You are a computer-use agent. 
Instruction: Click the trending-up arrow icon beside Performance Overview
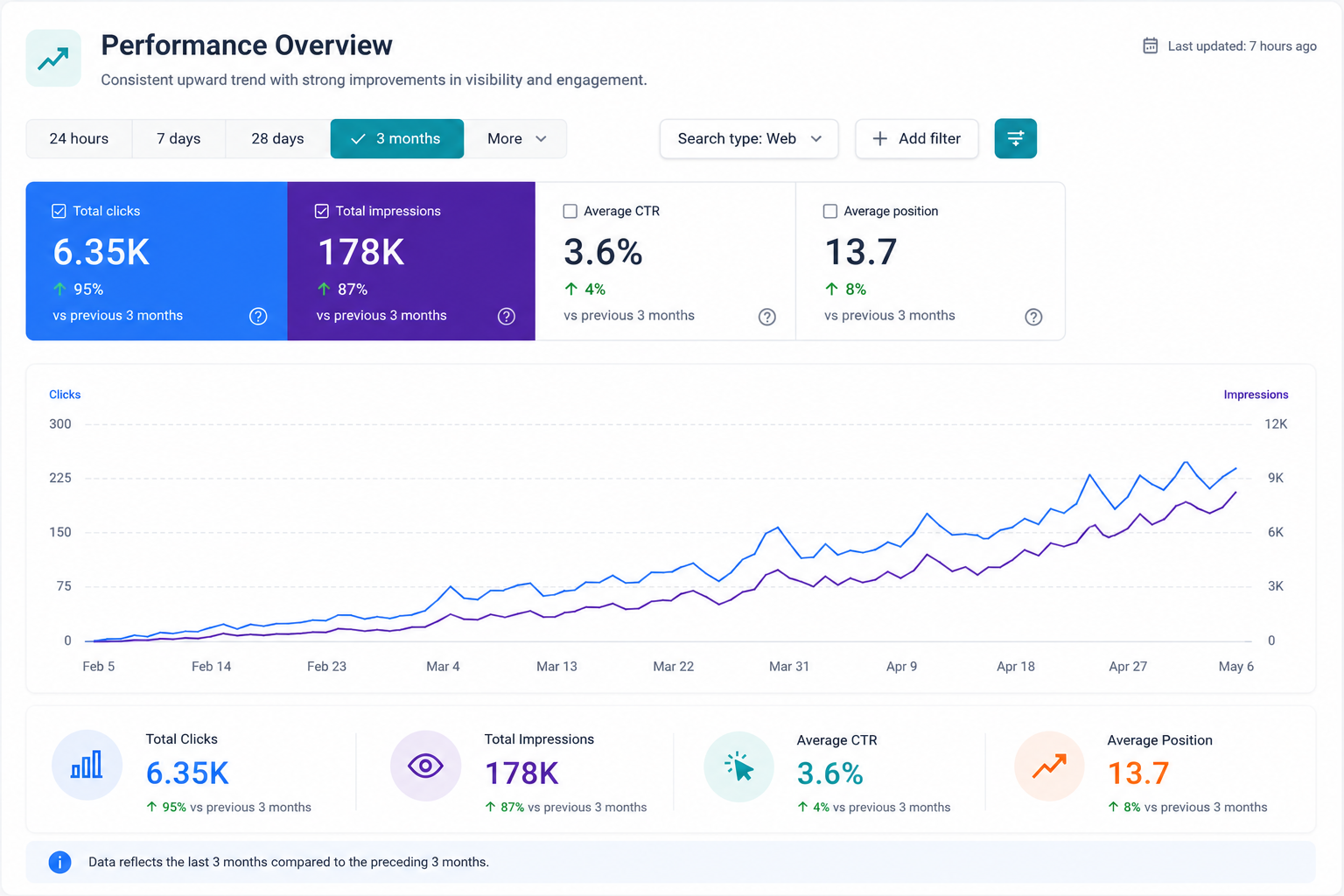pyautogui.click(x=53, y=59)
